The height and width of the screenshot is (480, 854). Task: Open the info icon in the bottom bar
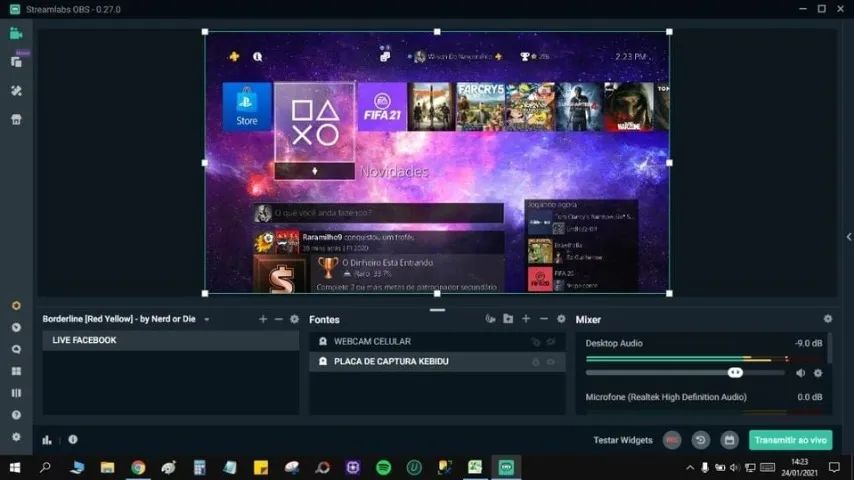(73, 440)
